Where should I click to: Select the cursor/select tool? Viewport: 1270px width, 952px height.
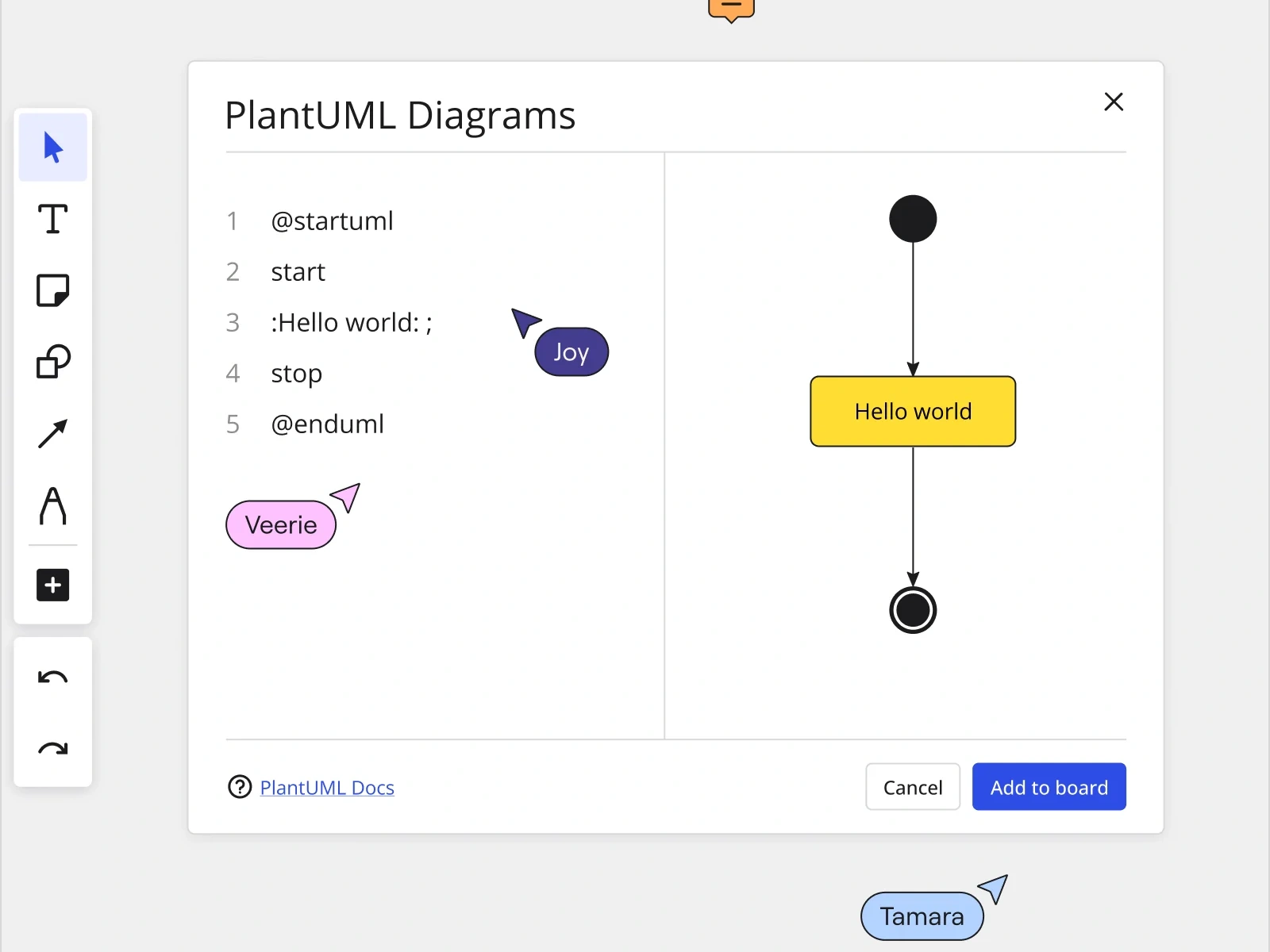click(x=52, y=146)
